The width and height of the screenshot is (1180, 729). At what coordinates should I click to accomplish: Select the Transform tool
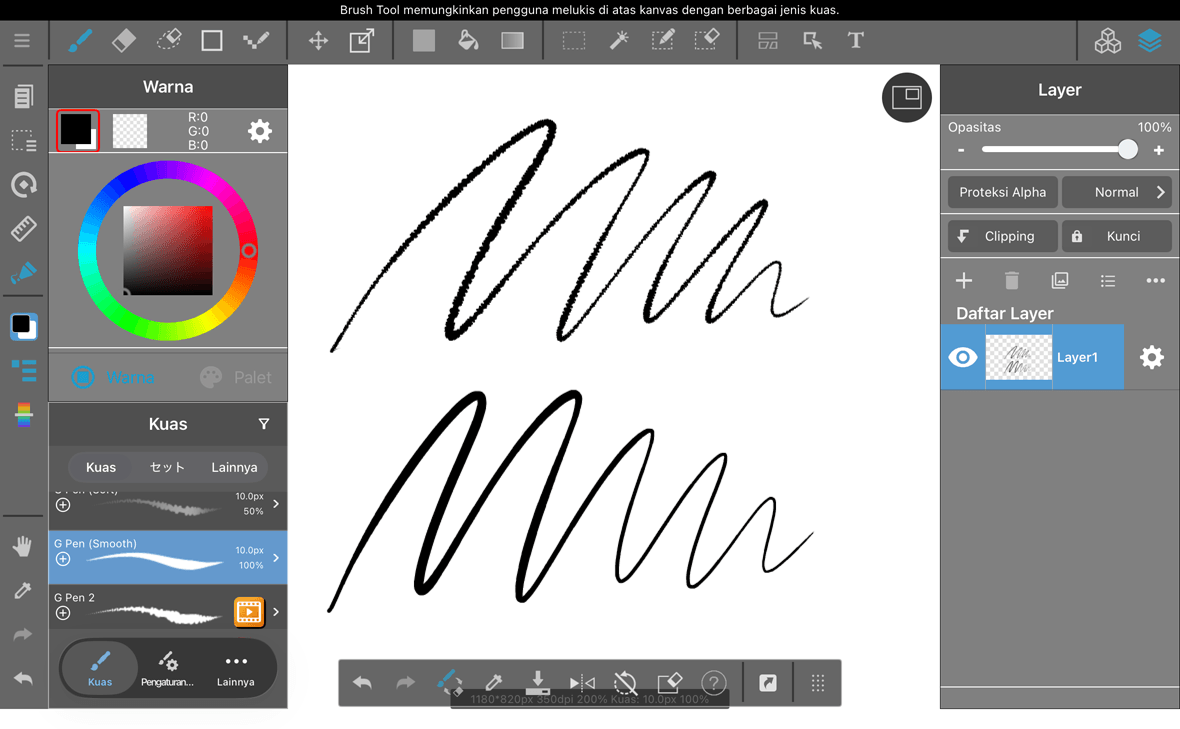362,41
